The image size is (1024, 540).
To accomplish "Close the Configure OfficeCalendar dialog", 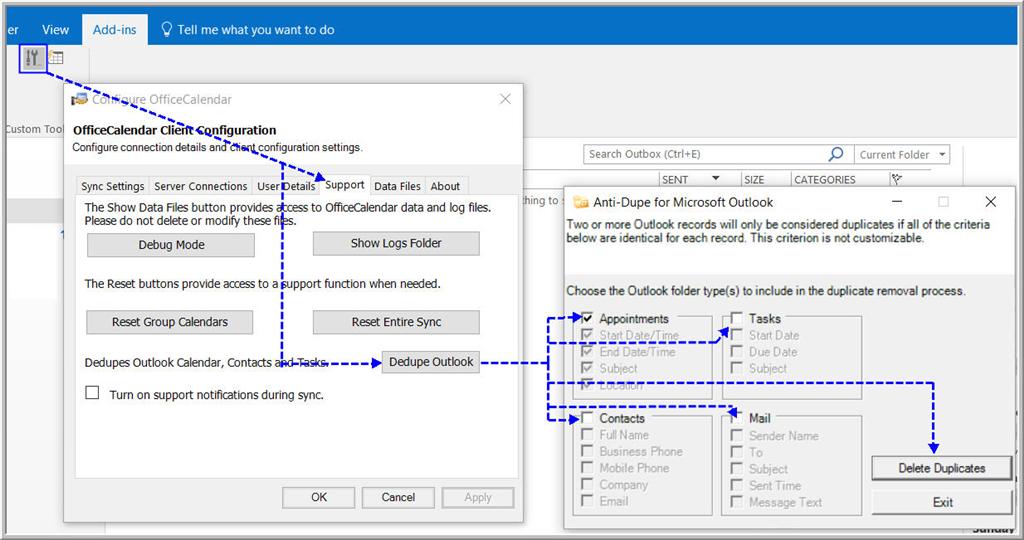I will click(x=505, y=99).
